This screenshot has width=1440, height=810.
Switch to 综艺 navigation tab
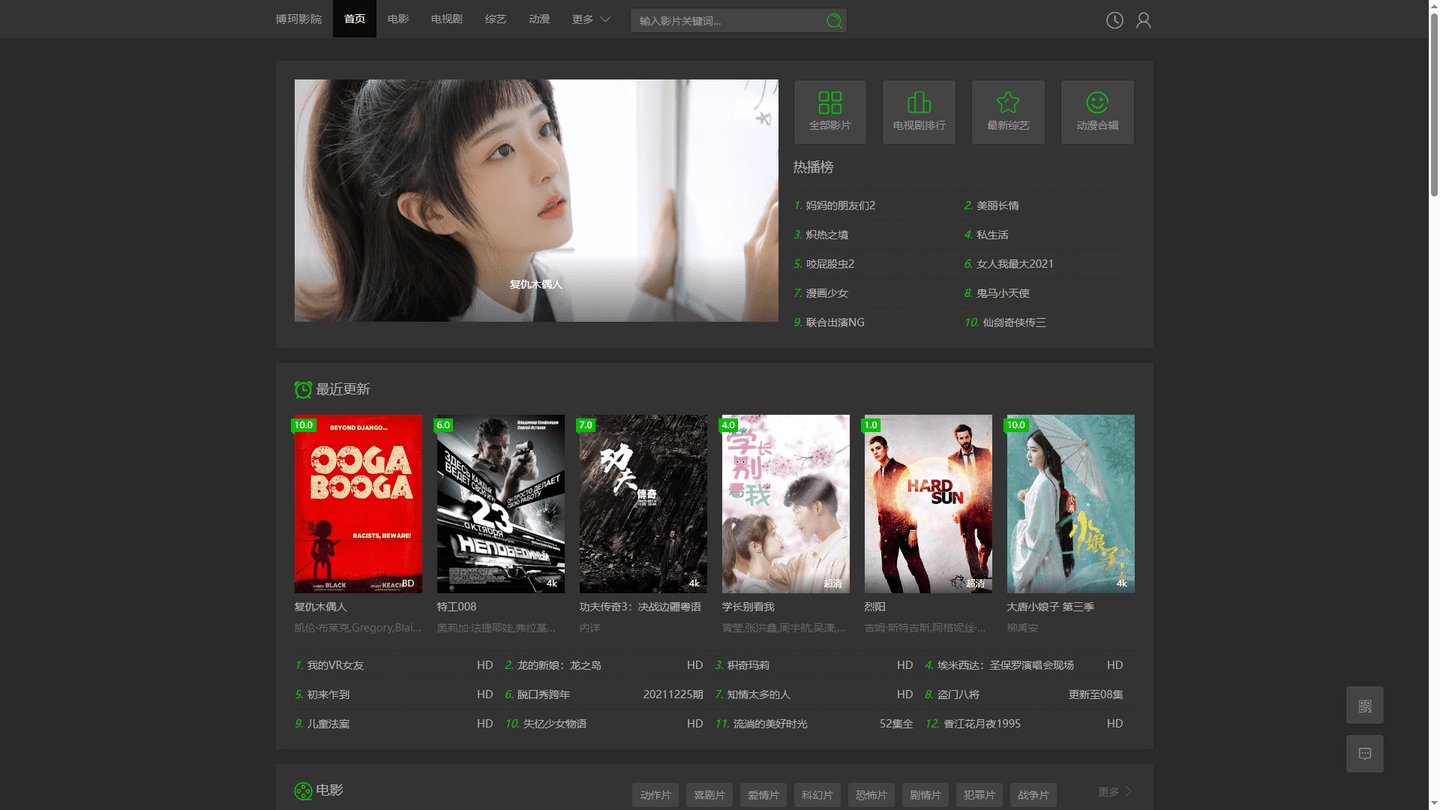495,19
